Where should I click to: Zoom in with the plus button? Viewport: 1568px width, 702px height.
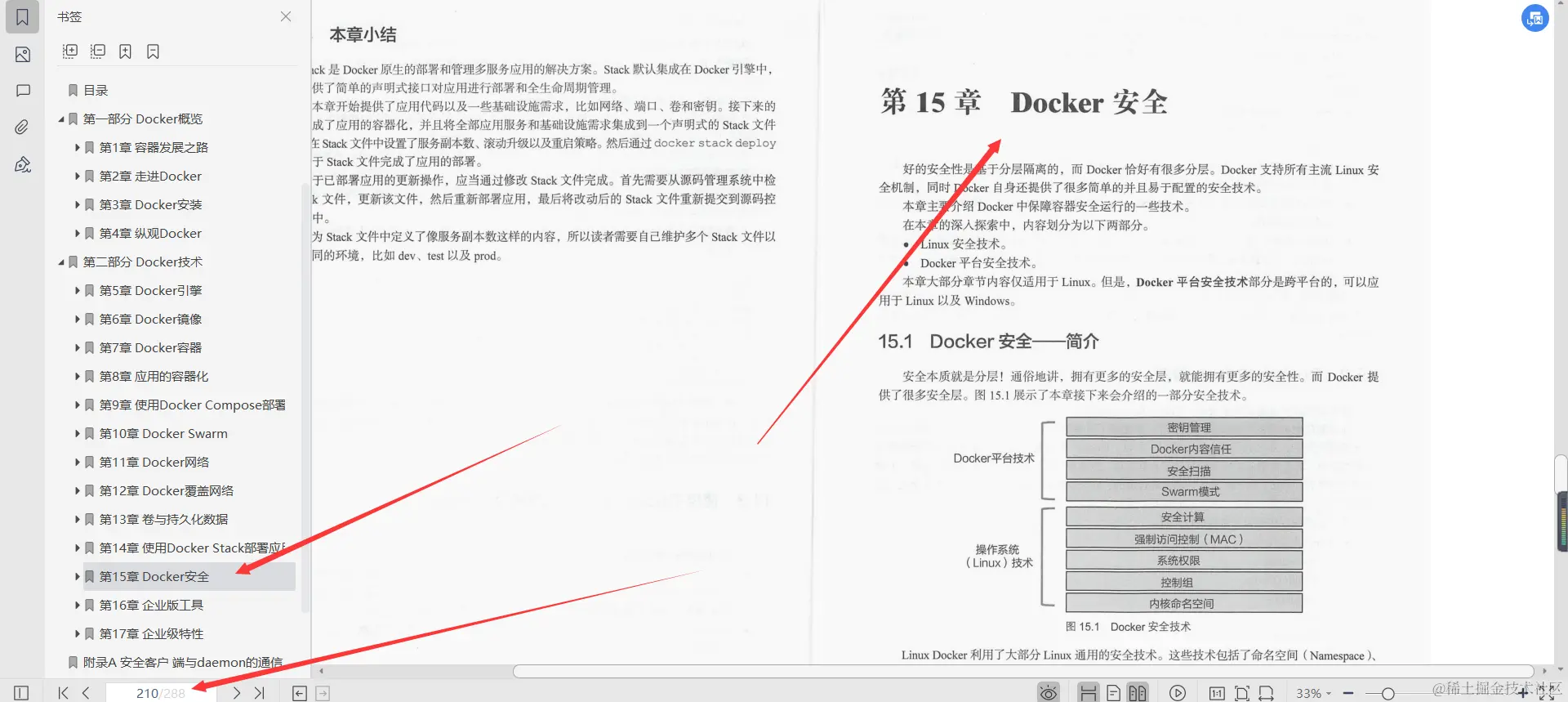[1522, 693]
